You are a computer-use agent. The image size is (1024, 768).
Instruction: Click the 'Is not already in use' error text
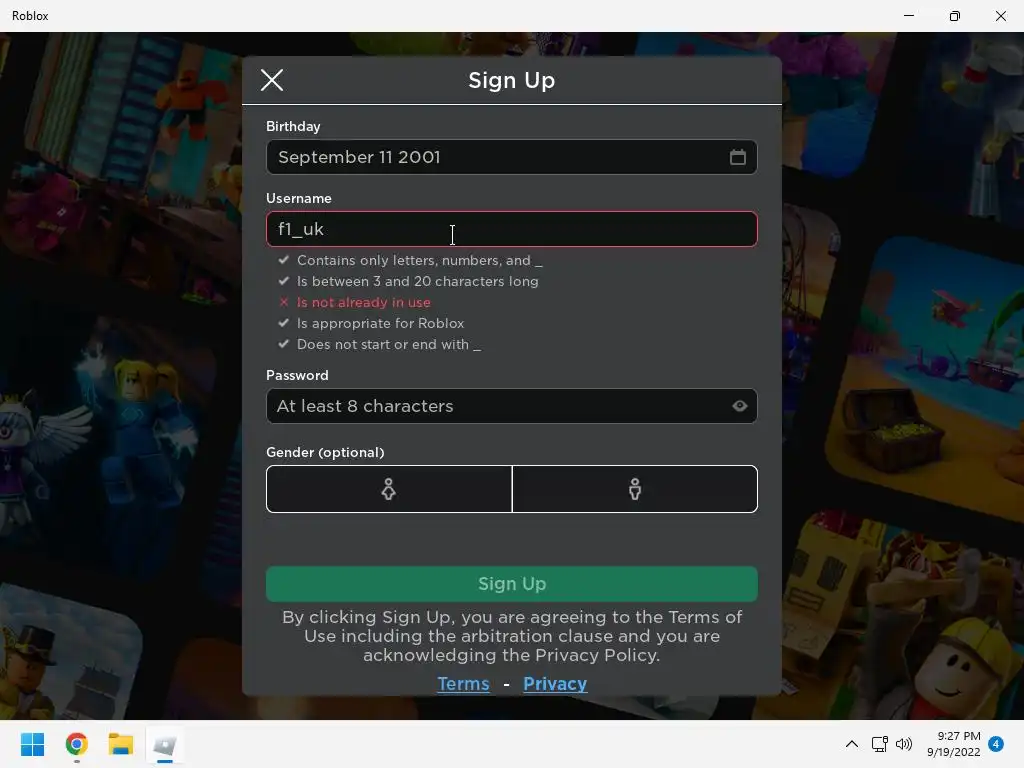tap(364, 302)
